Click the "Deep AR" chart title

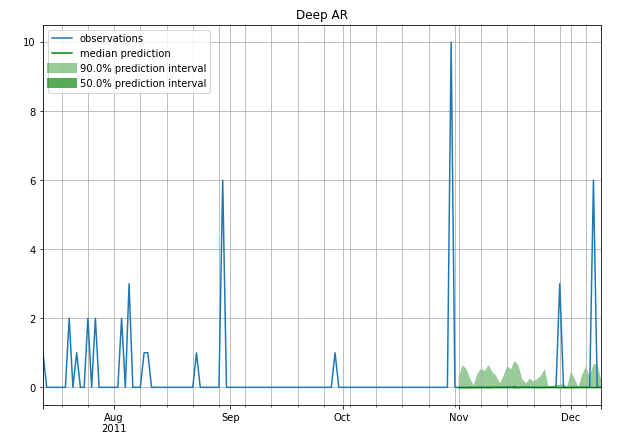tap(321, 15)
